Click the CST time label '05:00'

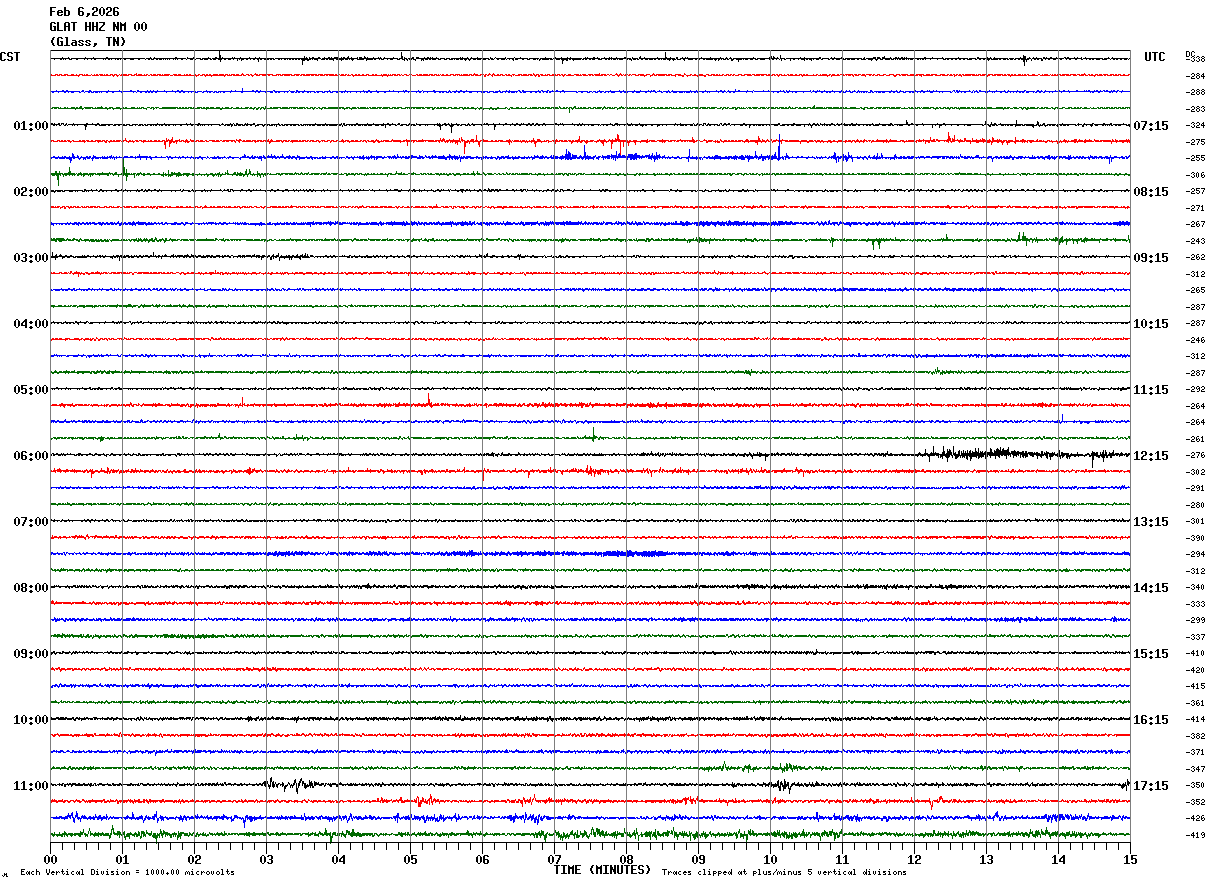31,390
